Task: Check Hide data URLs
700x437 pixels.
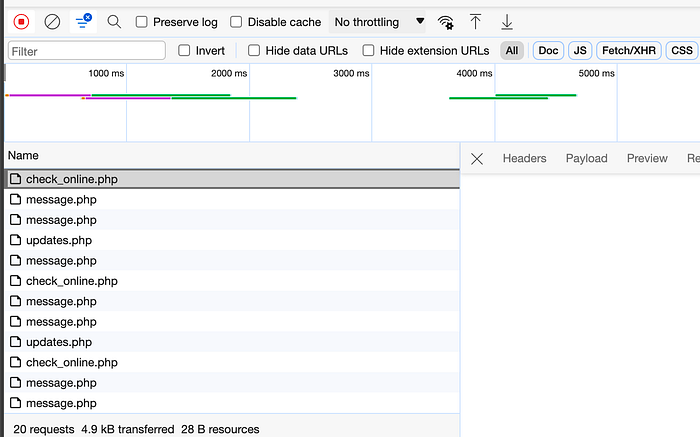Action: [x=254, y=50]
